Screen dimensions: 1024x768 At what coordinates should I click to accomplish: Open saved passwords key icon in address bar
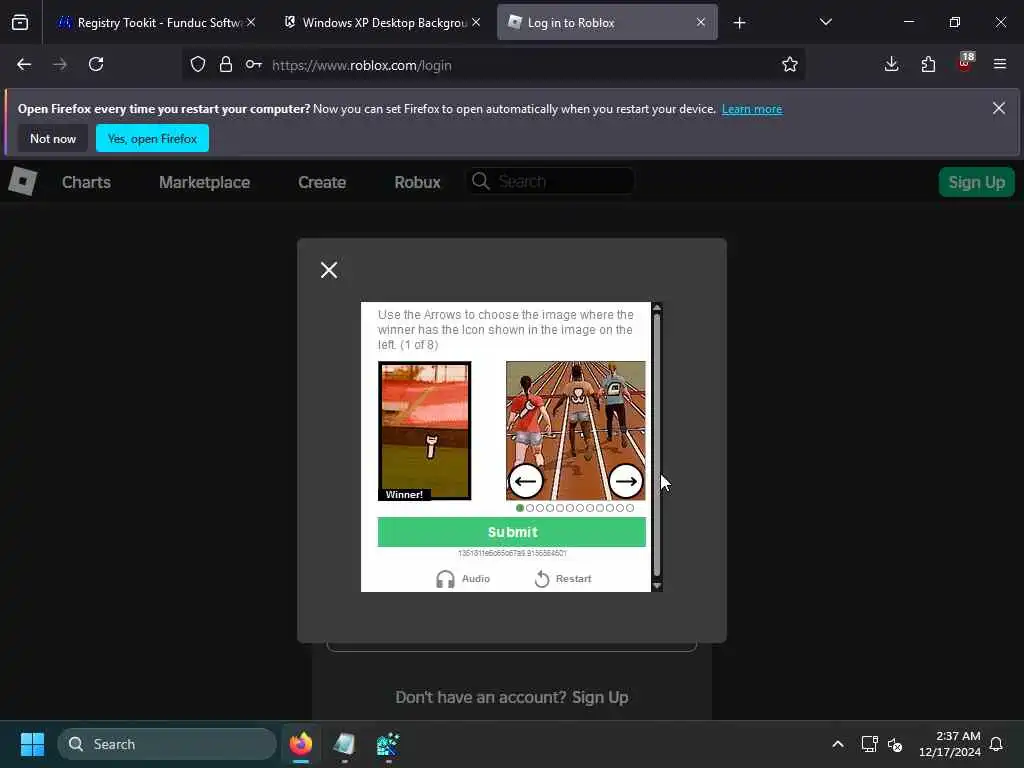click(253, 64)
